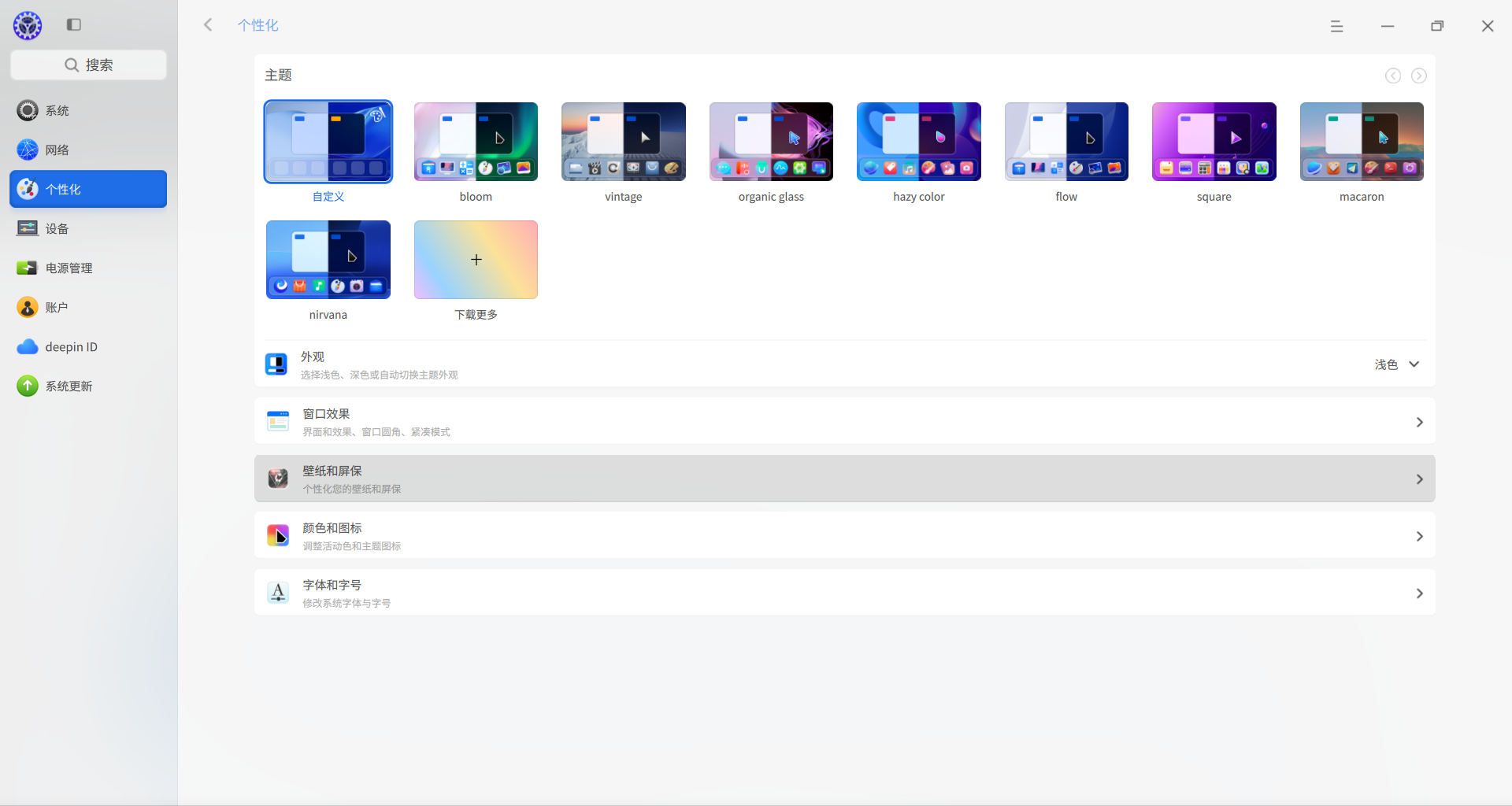Click the 搜索 search field

(x=88, y=65)
